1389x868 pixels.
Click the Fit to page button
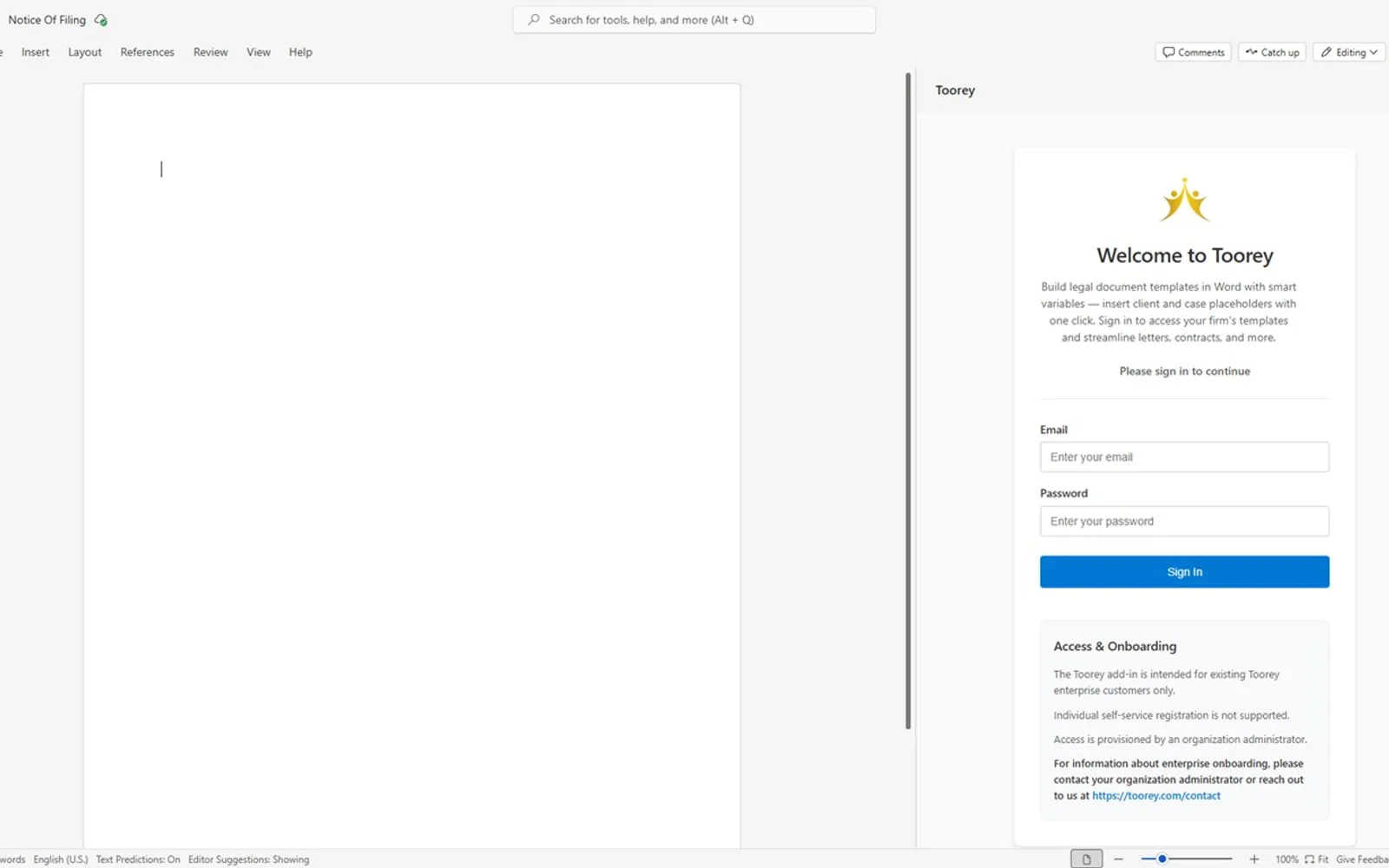(1316, 858)
